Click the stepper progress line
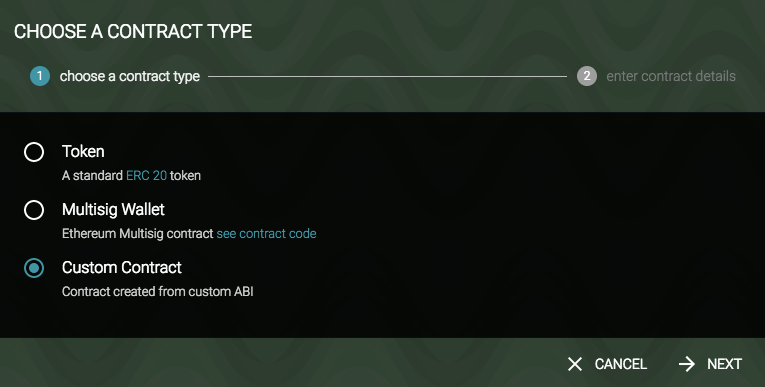 [x=387, y=76]
